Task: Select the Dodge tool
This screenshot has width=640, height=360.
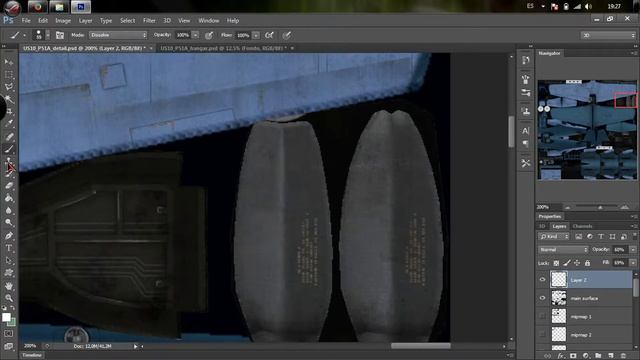Action: (x=9, y=223)
